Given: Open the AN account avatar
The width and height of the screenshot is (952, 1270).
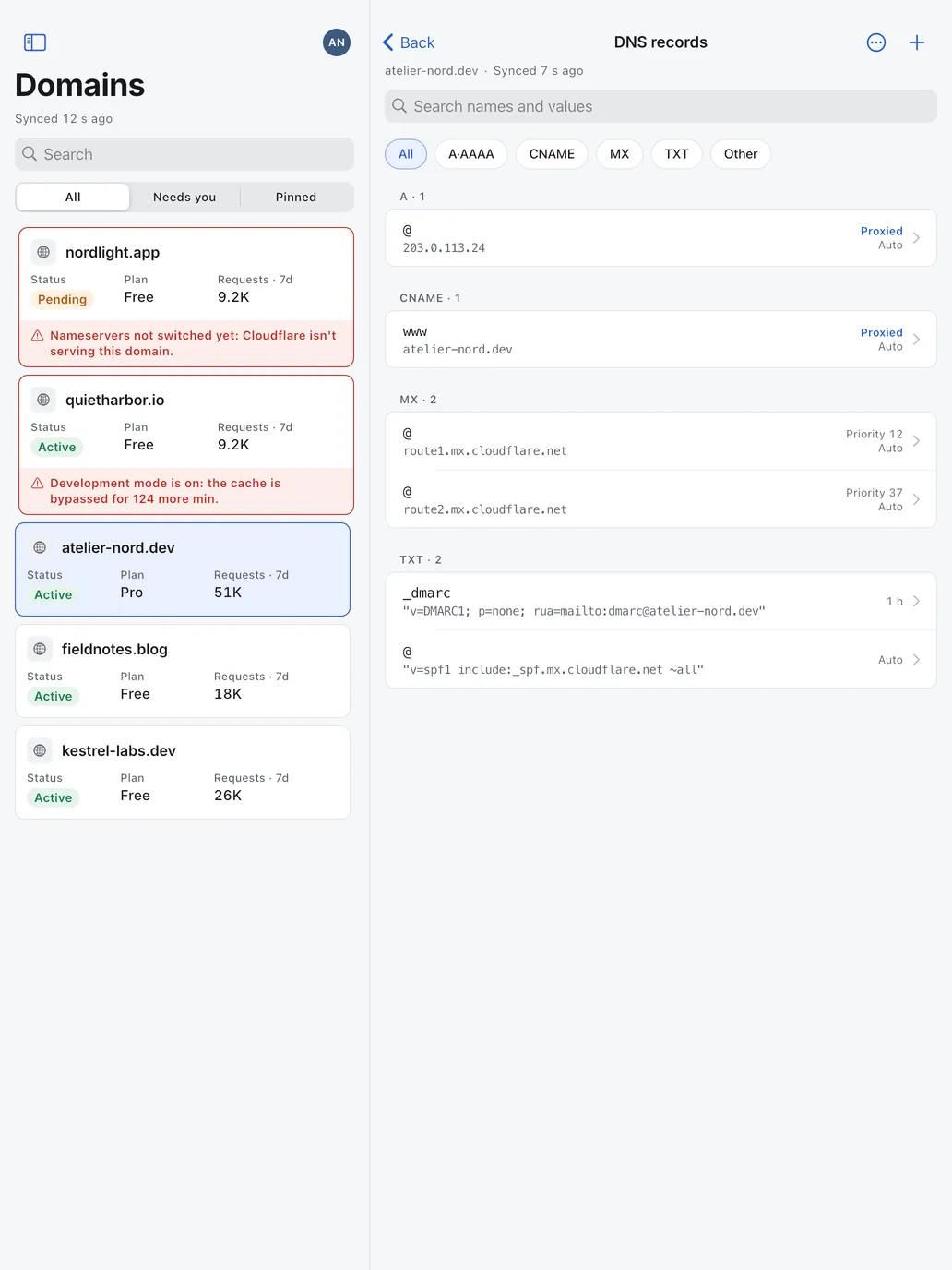Looking at the screenshot, I should pos(337,42).
